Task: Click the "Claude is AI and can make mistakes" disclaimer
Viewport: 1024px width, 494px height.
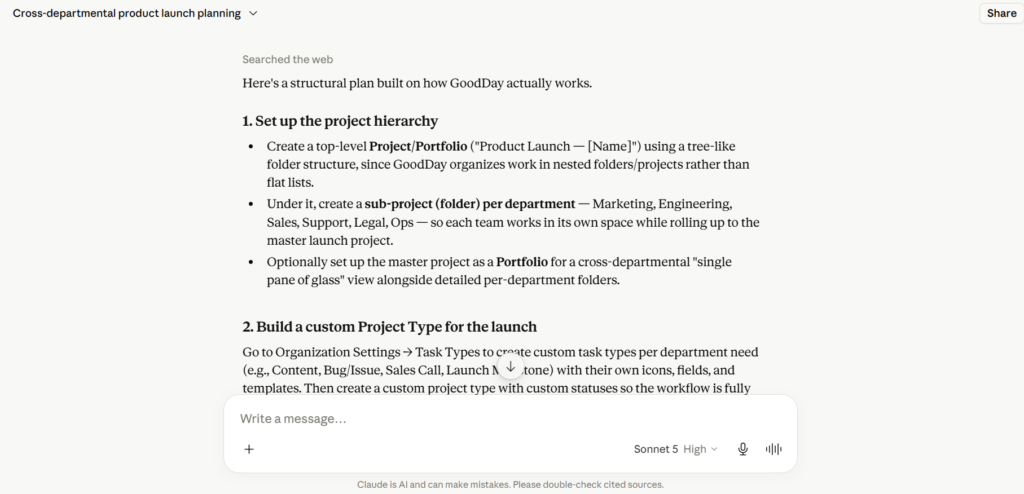Action: click(x=510, y=485)
